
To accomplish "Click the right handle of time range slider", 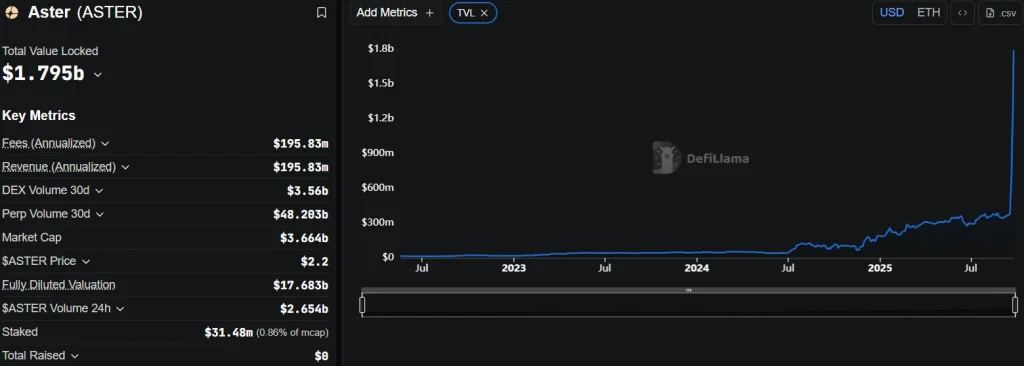I will pyautogui.click(x=1015, y=305).
